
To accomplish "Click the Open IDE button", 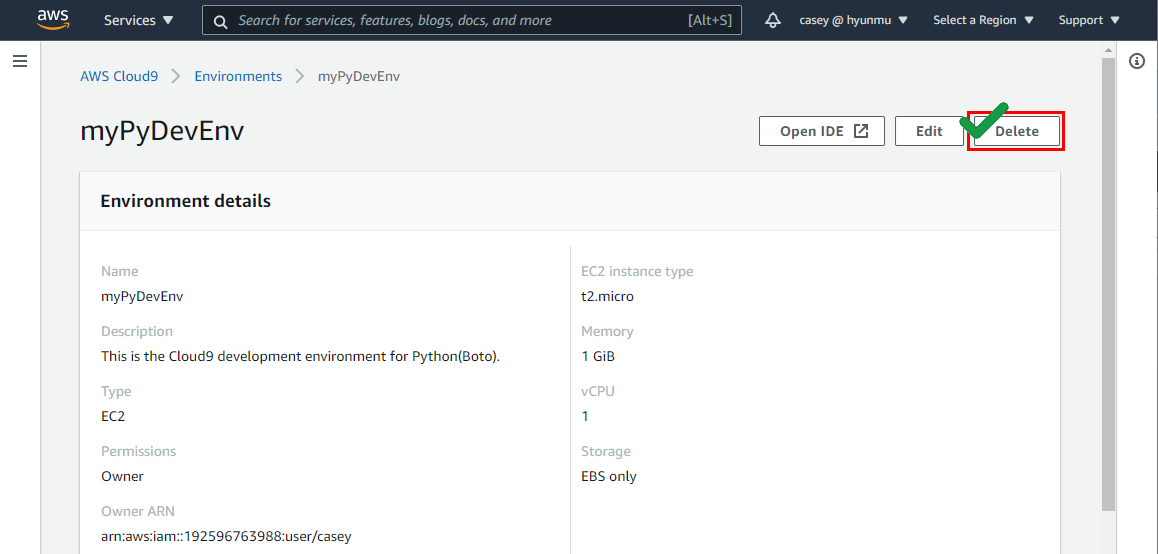I will tap(822, 131).
